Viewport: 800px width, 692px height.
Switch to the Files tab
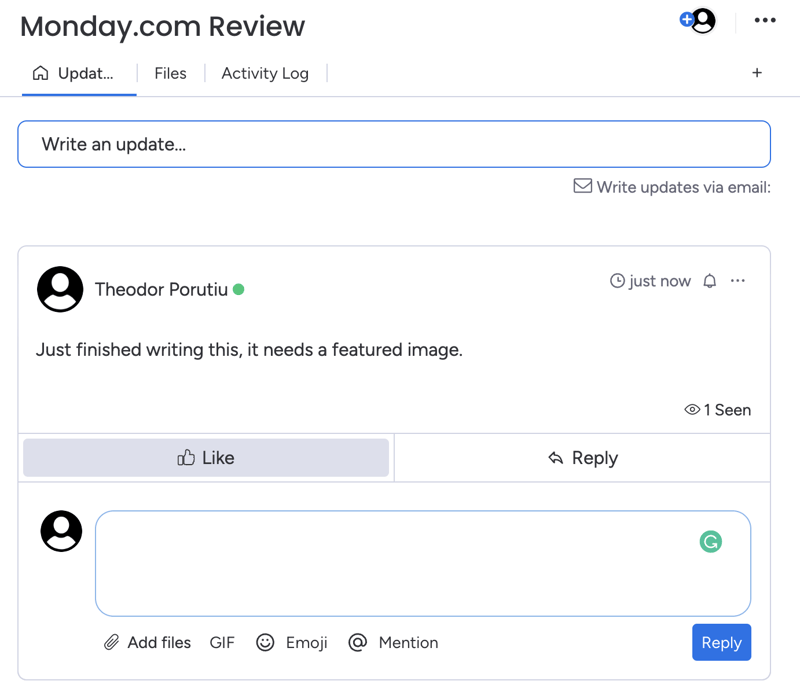[x=170, y=73]
